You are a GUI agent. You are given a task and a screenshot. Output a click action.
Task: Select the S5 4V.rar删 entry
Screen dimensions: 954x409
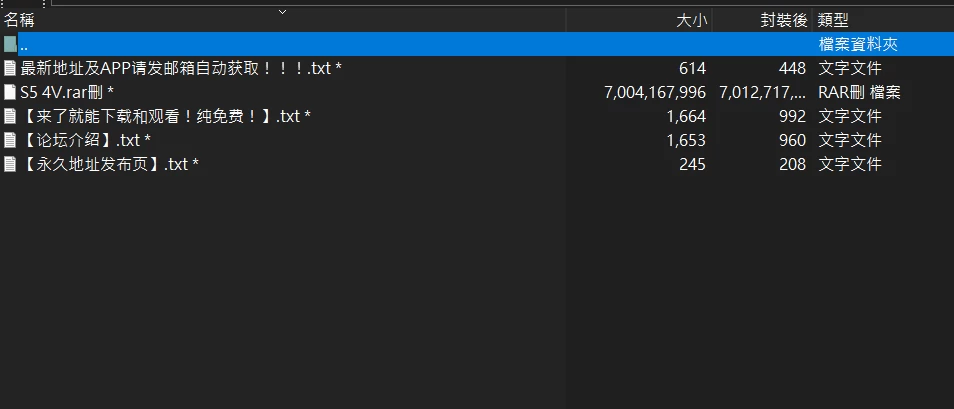[x=67, y=92]
